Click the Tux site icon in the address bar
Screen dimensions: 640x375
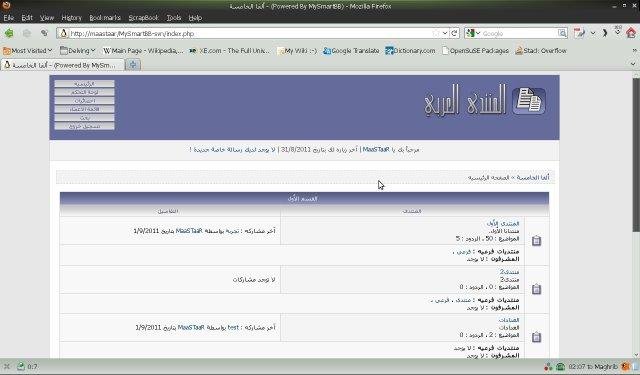(64, 33)
